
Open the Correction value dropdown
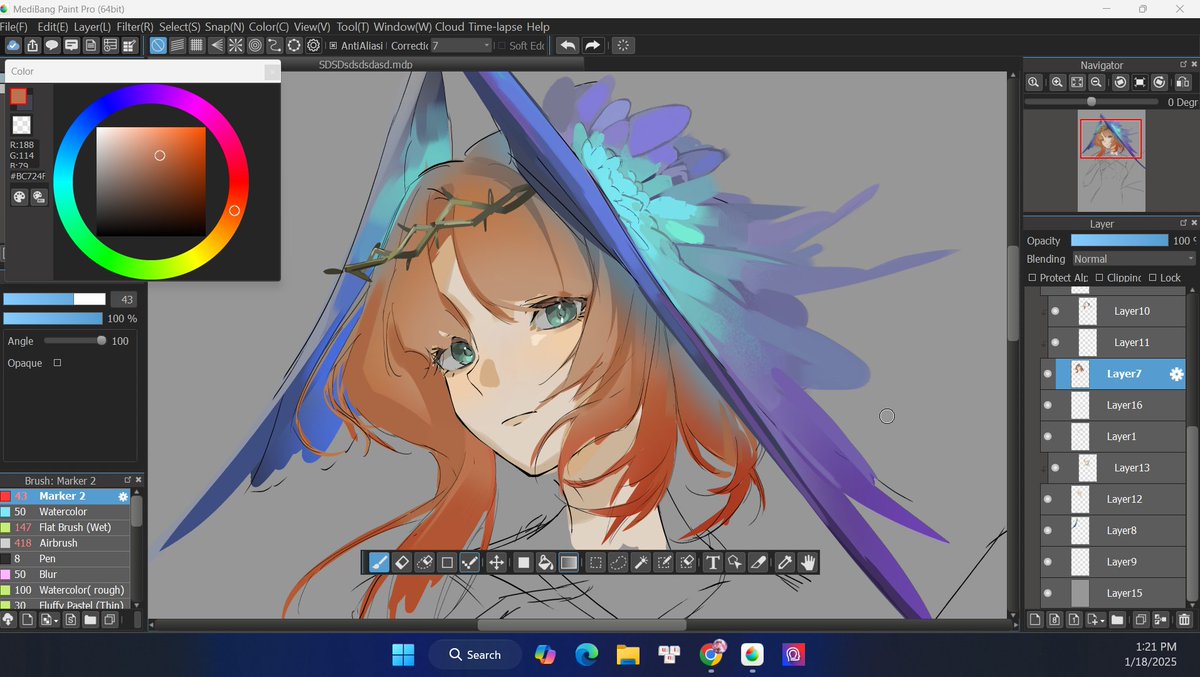click(461, 45)
